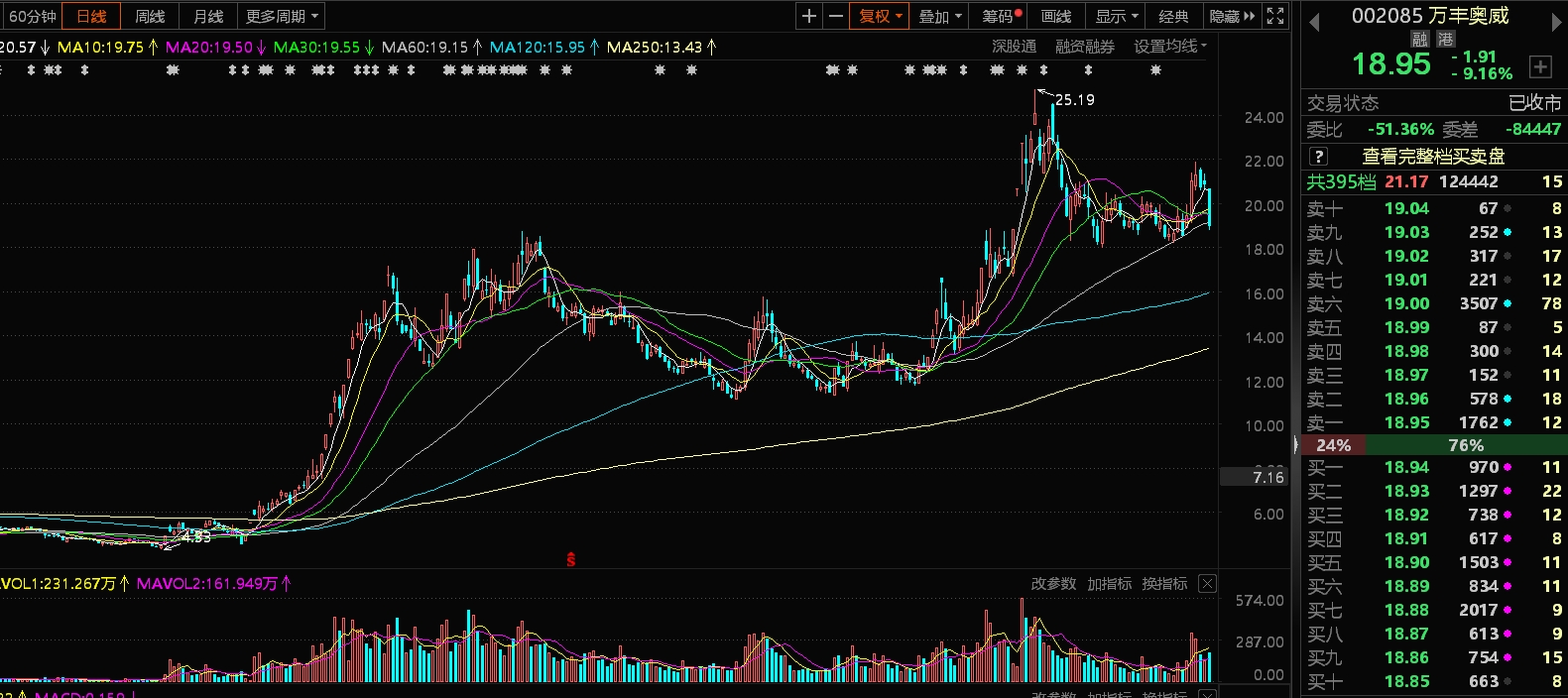
Task: Open the question mark help icon
Action: pos(1318,156)
